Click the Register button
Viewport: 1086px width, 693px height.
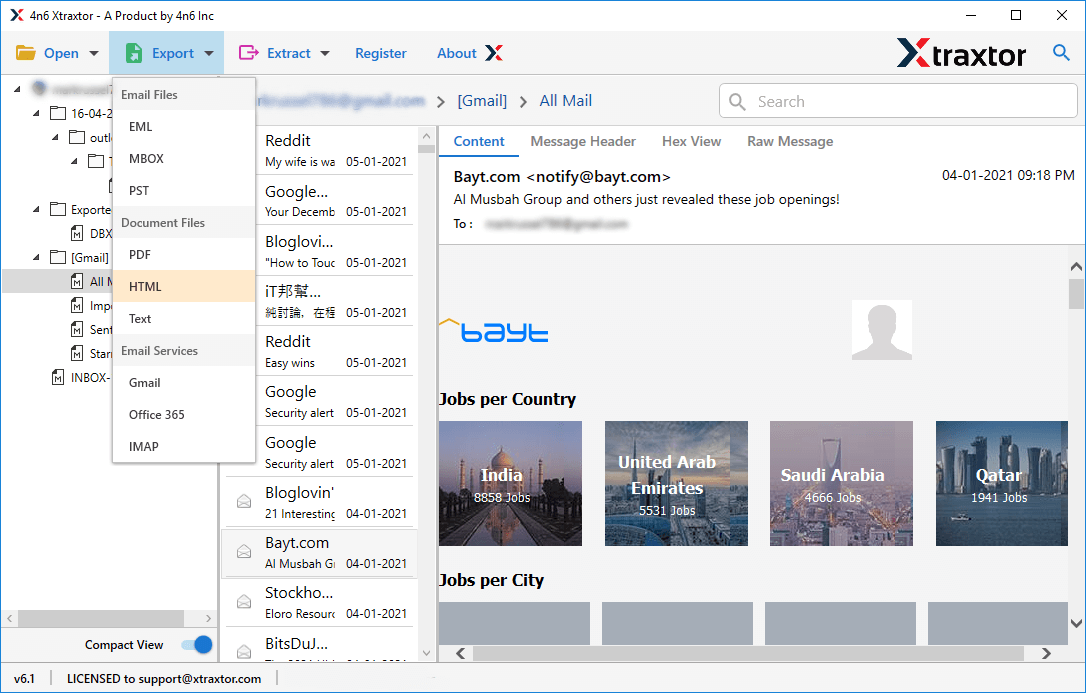coord(381,53)
